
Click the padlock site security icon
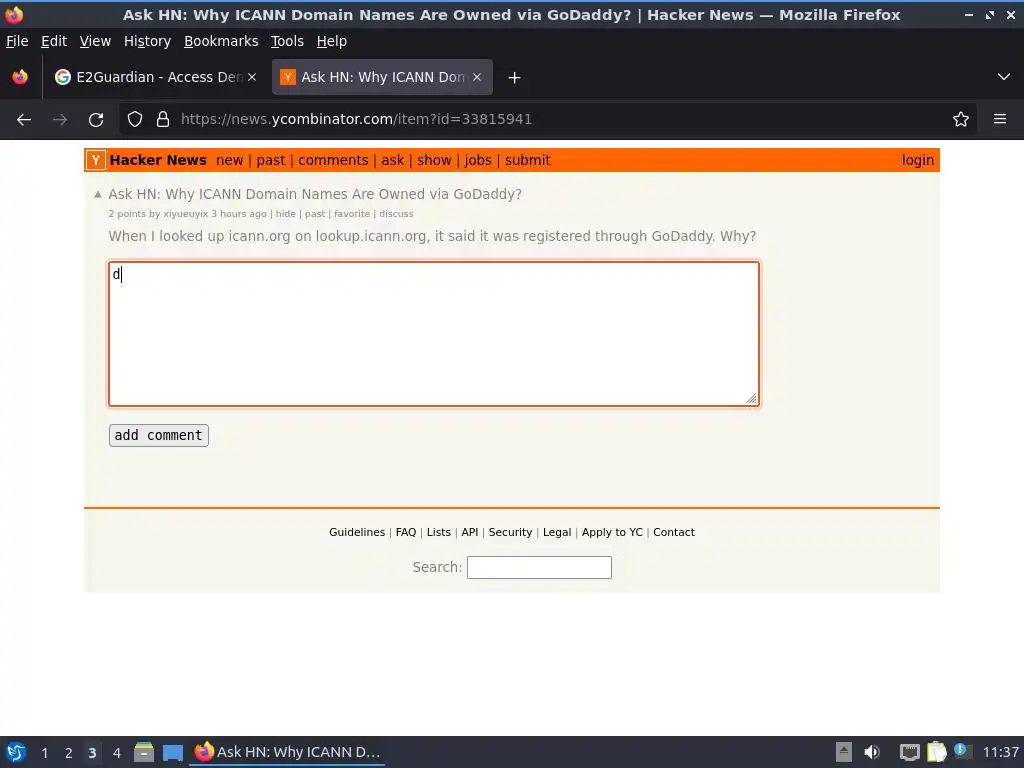[163, 120]
